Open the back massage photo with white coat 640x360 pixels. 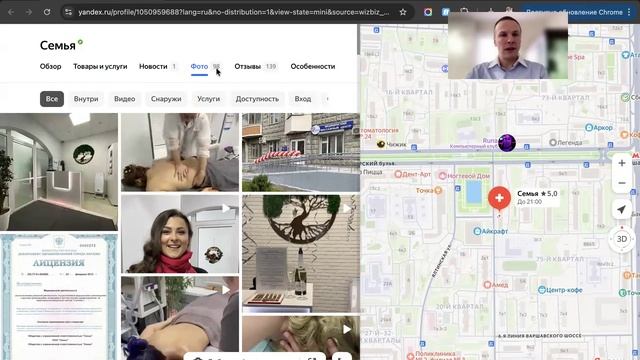180,152
